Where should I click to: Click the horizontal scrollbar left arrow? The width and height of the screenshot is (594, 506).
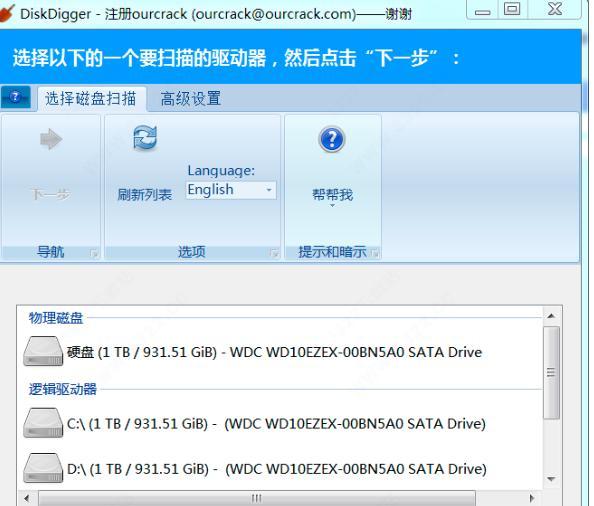27,498
